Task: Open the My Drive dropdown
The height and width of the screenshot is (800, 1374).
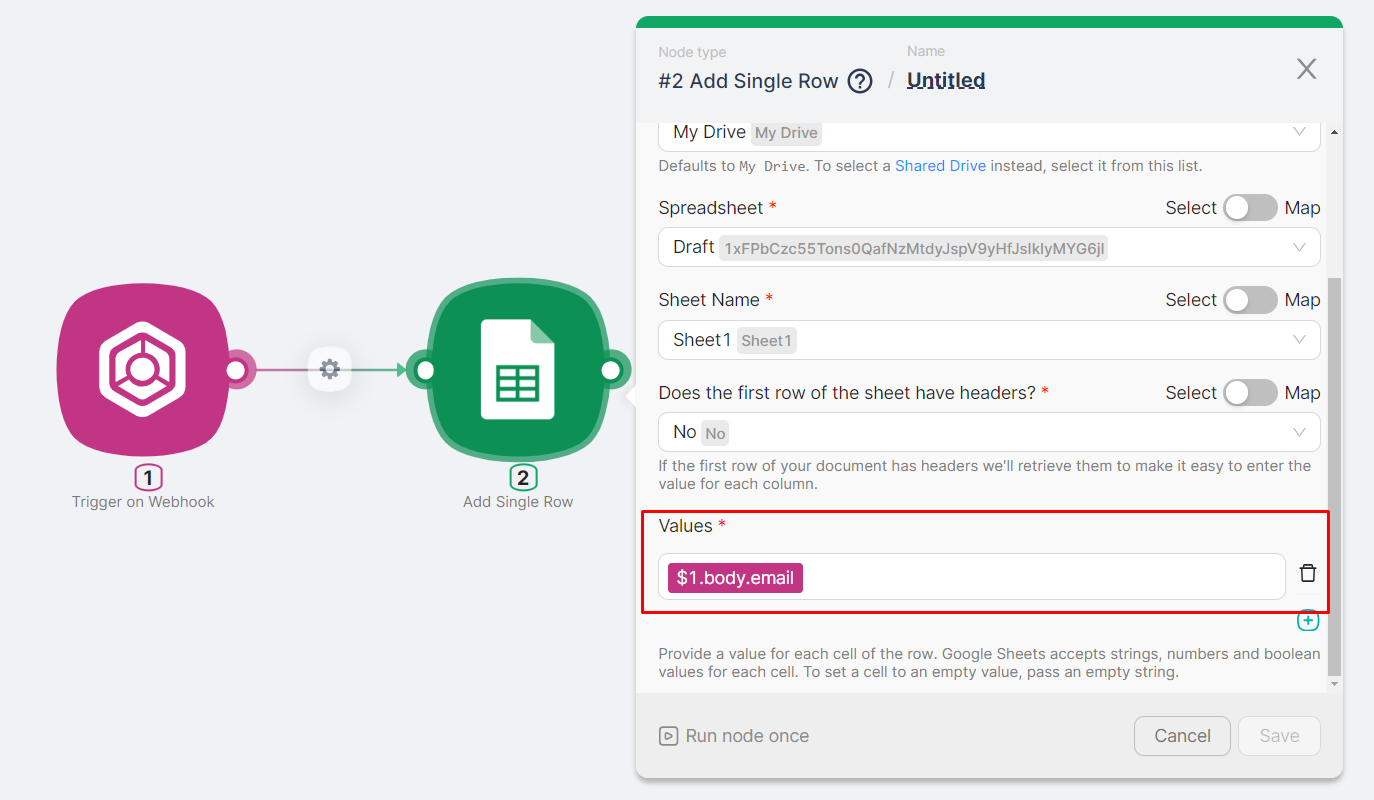Action: click(988, 133)
